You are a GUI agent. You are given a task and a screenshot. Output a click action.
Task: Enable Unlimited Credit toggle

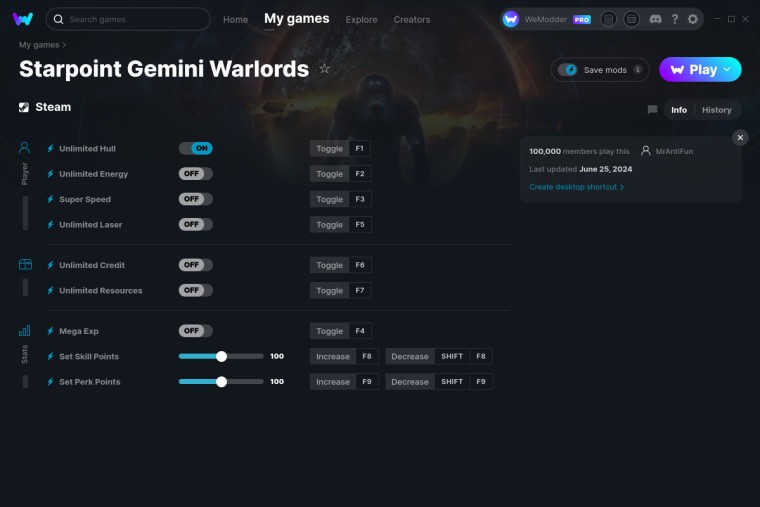tap(196, 265)
